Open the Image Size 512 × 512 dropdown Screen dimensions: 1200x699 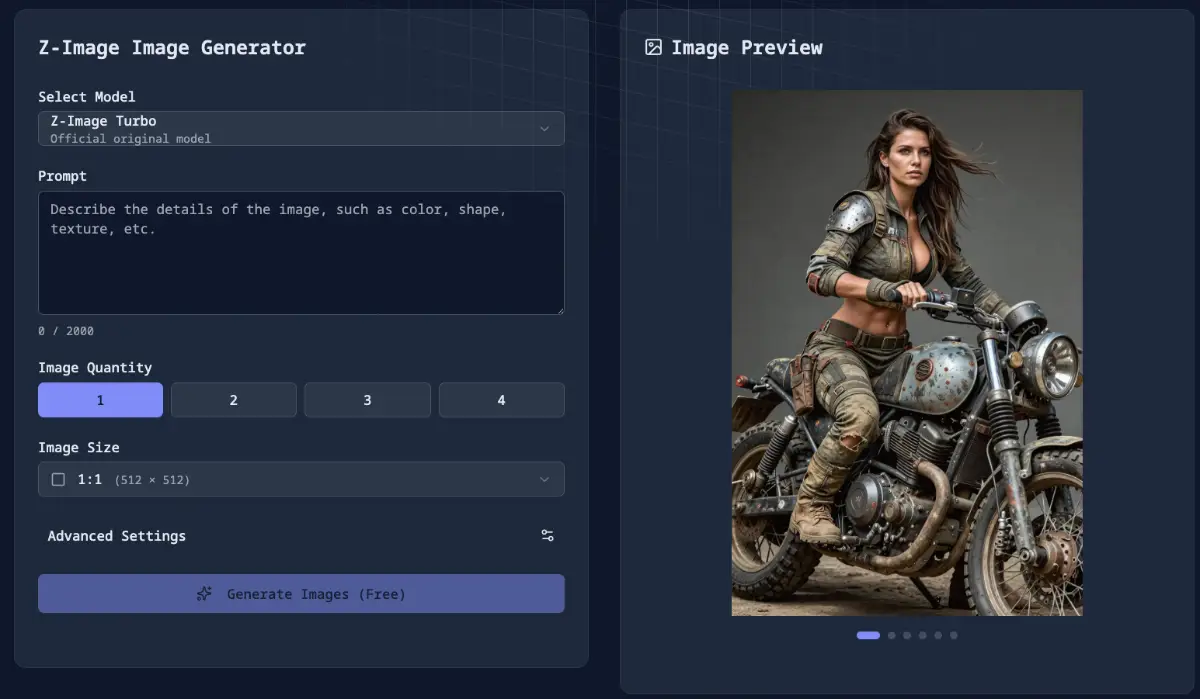(x=300, y=479)
